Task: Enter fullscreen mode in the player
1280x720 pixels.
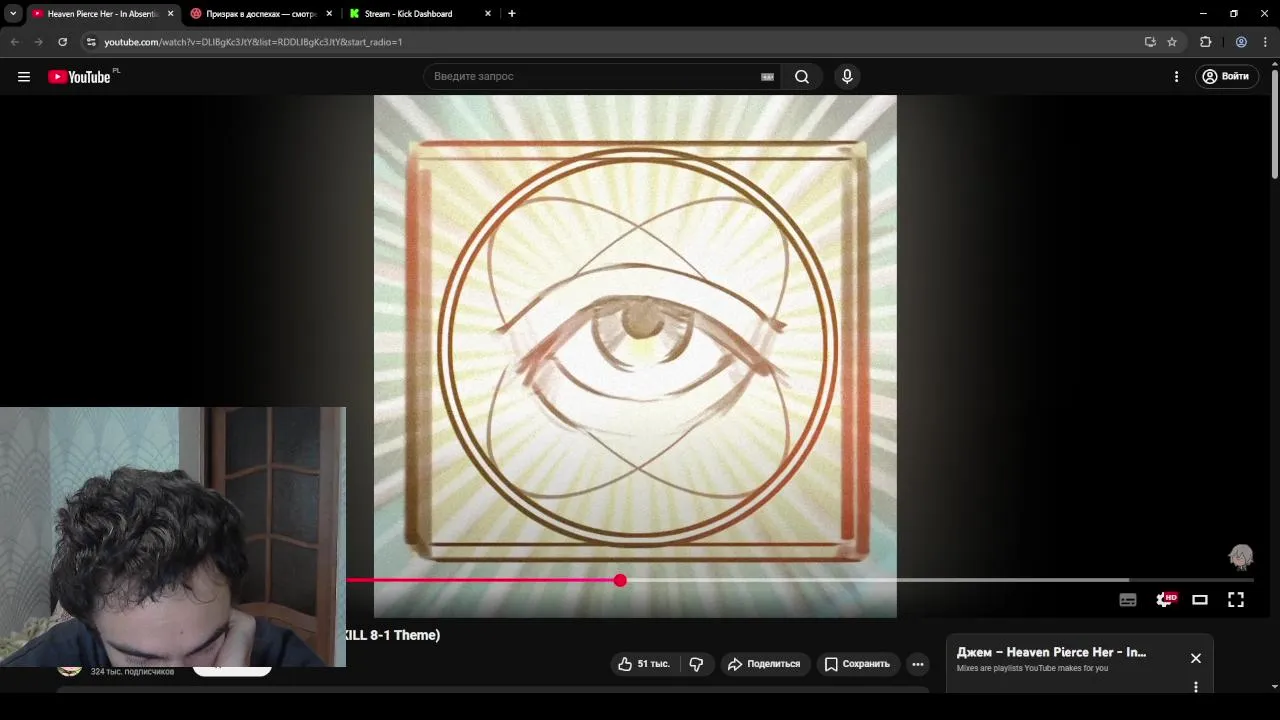Action: [x=1236, y=600]
